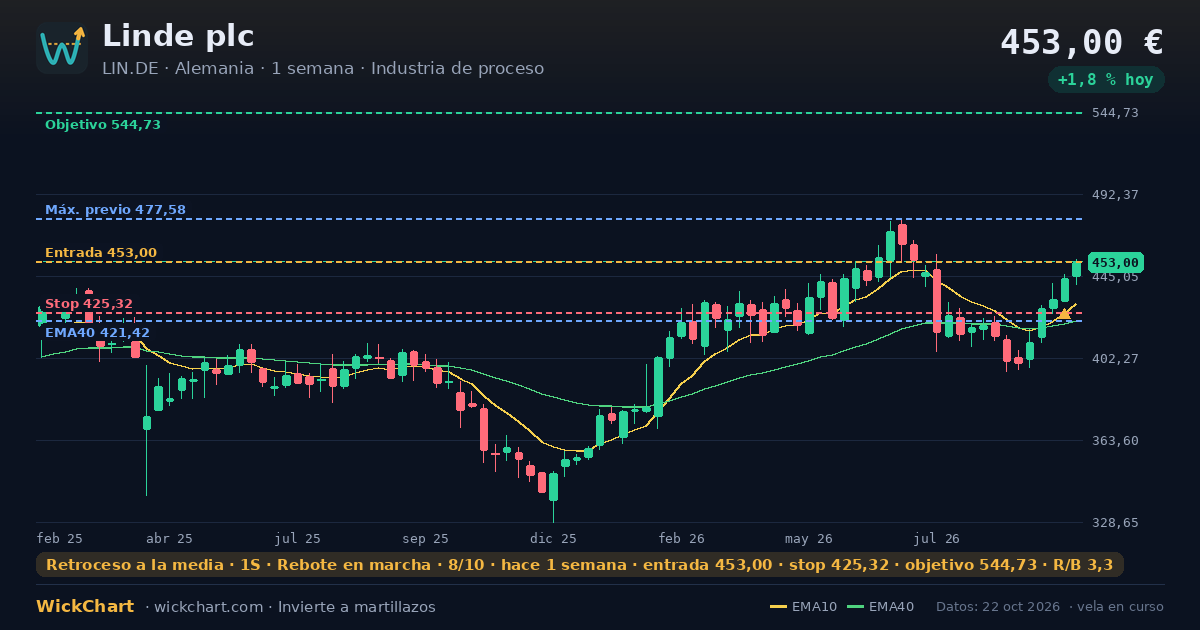
Task: Click the Objetivo 544,73 label
Action: click(x=103, y=125)
